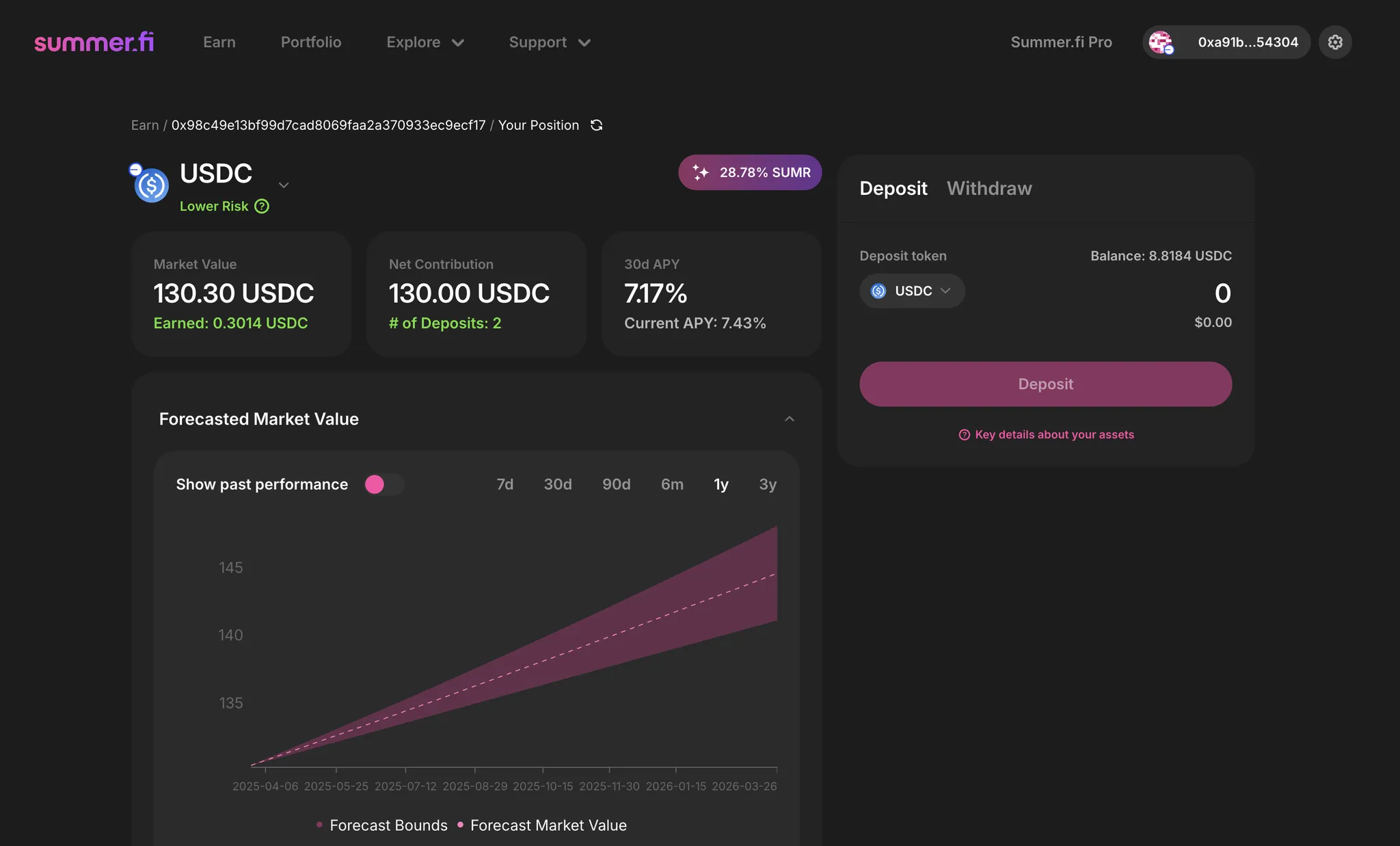The image size is (1400, 846).
Task: Toggle Show past performance switch
Action: 383,484
